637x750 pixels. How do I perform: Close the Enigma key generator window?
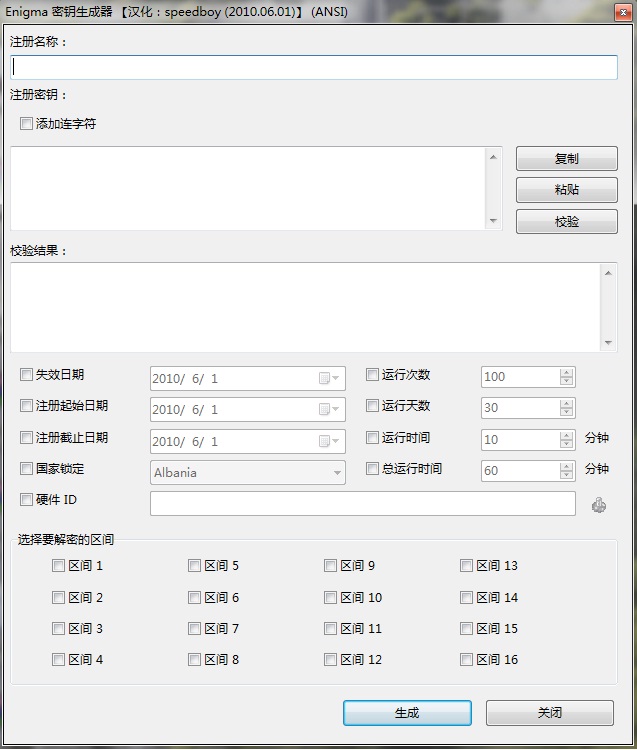coord(623,13)
